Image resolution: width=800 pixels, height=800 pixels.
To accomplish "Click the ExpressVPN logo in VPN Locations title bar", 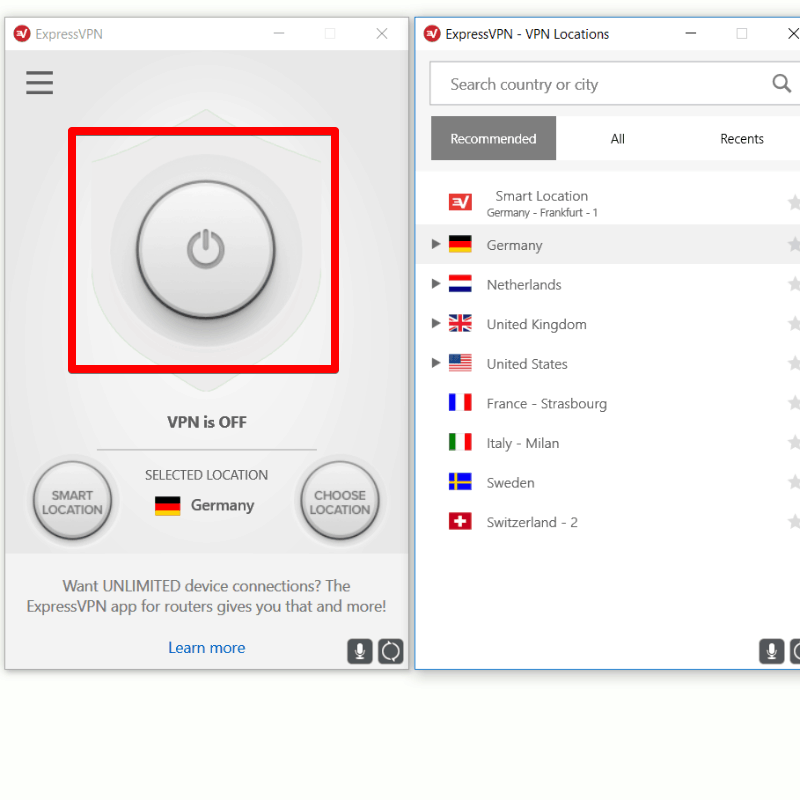I will click(432, 34).
